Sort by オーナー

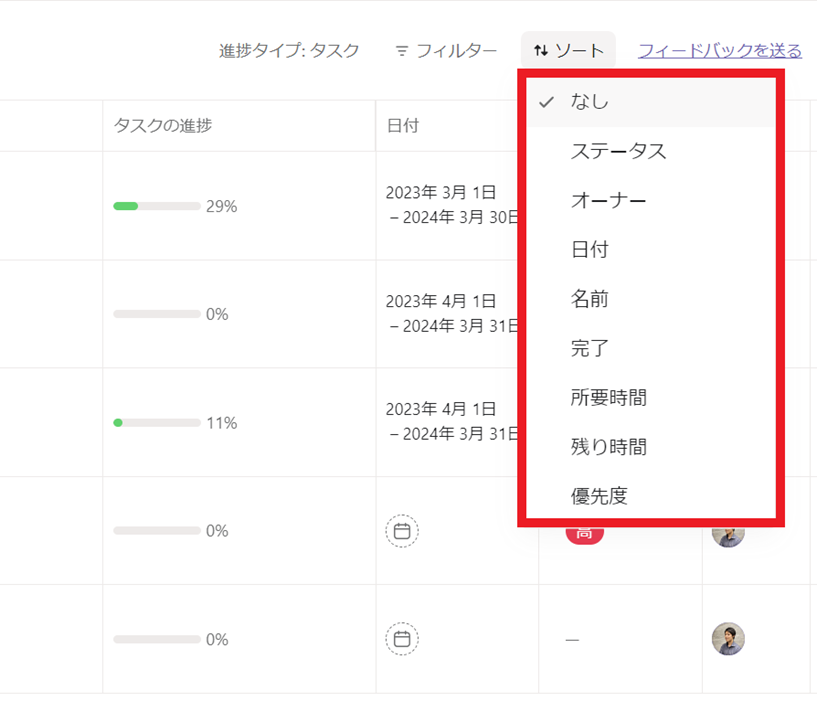click(608, 200)
